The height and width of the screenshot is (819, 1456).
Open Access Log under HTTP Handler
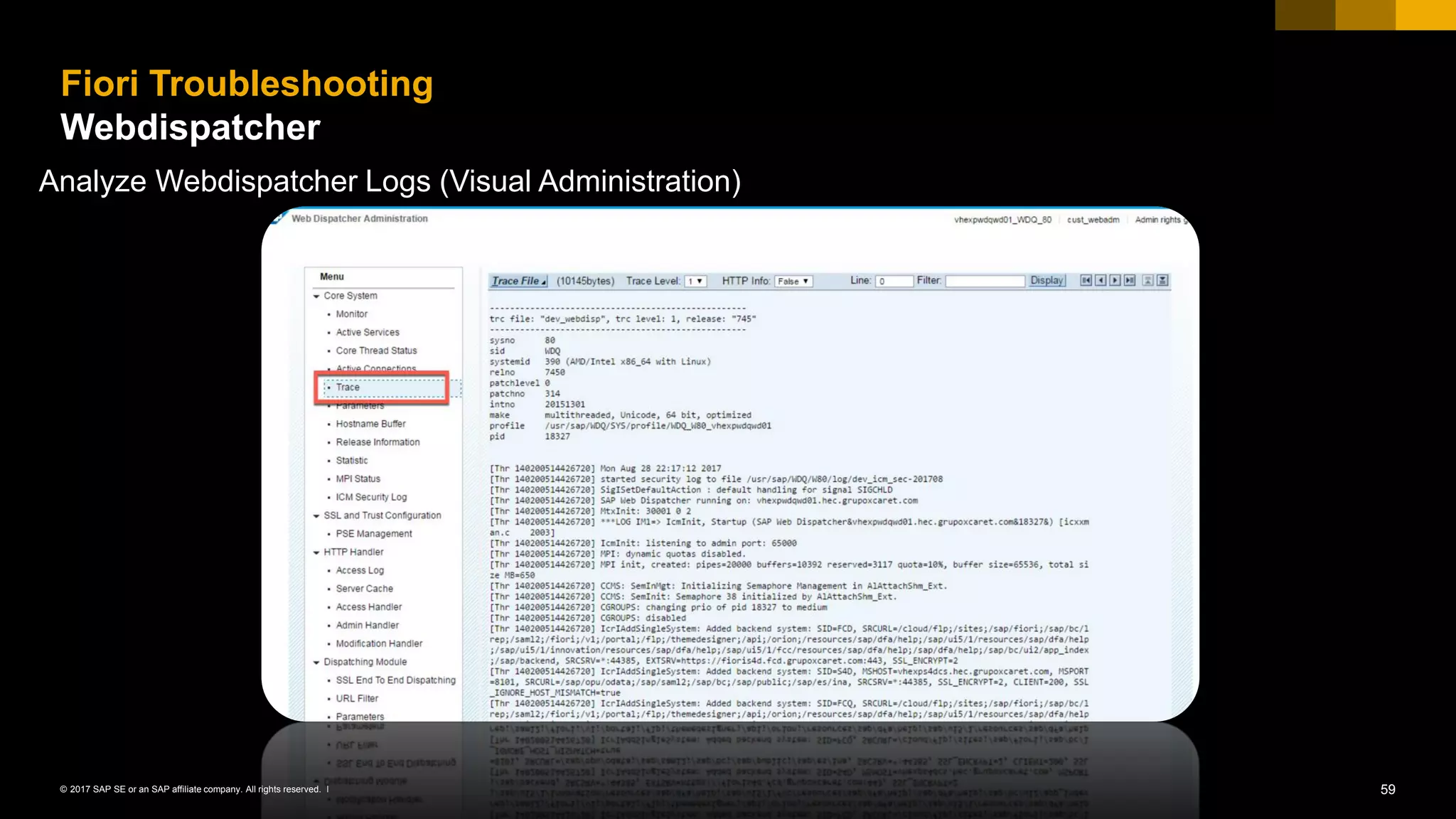coord(360,571)
